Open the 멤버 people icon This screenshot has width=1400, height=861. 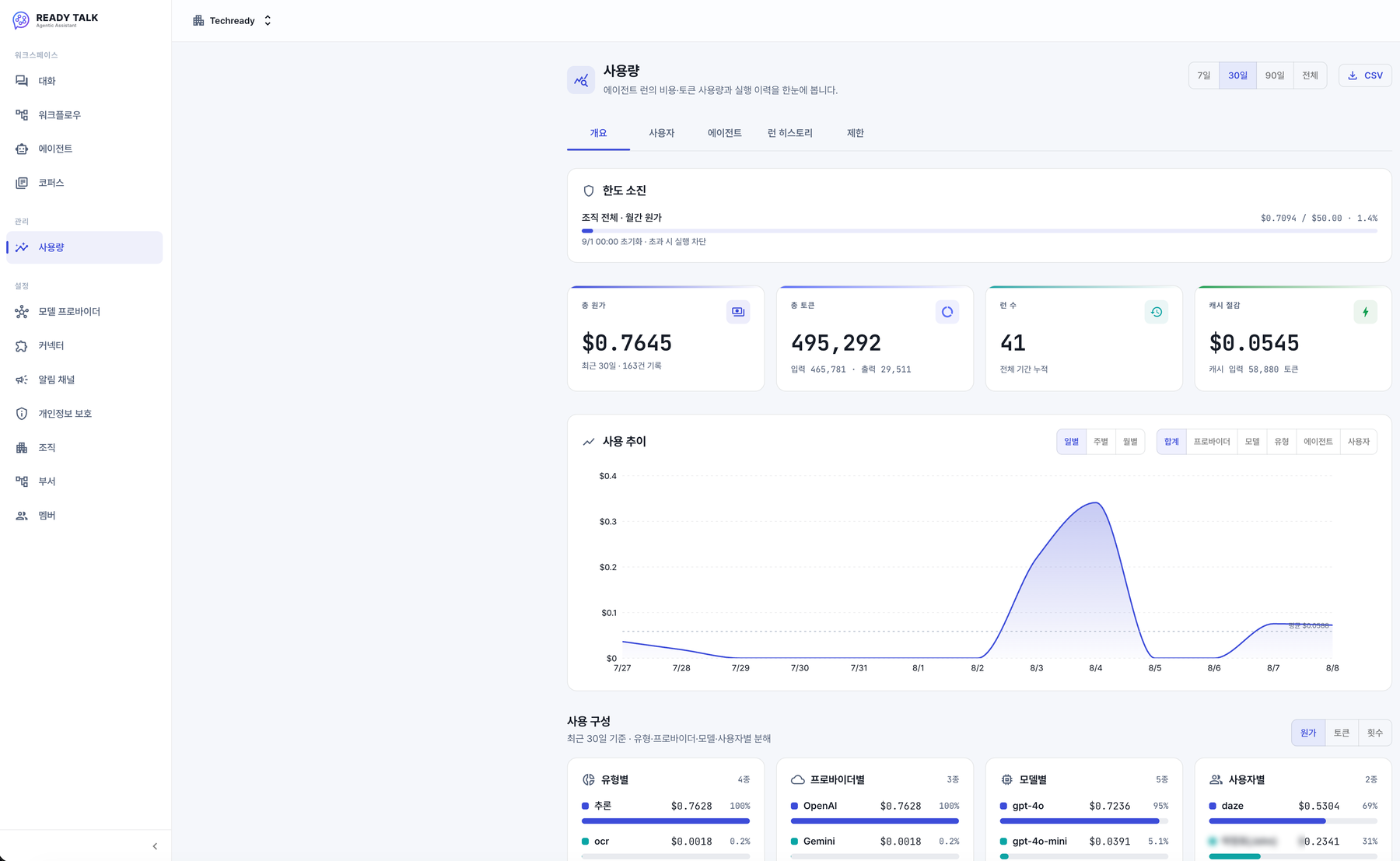pyautogui.click(x=22, y=516)
